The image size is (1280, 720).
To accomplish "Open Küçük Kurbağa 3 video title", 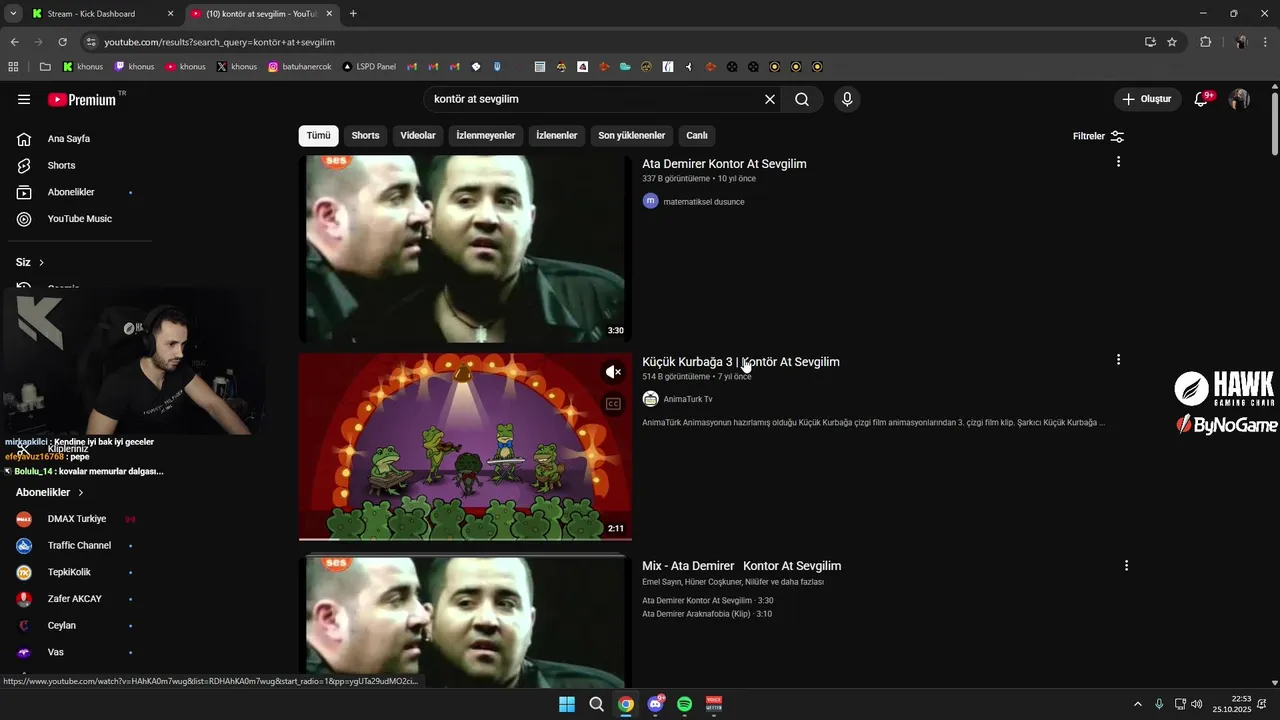I will coord(741,362).
